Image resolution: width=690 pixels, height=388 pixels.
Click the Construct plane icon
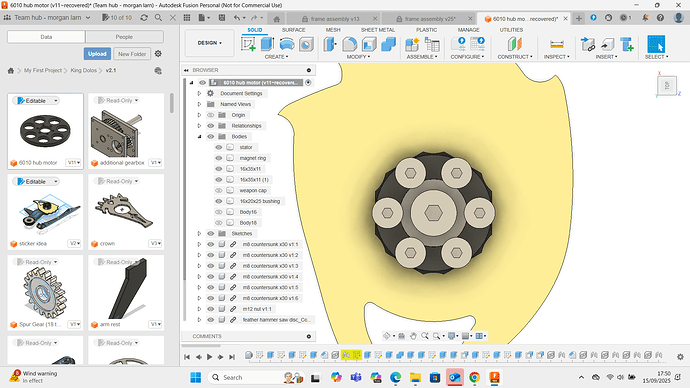click(x=514, y=44)
